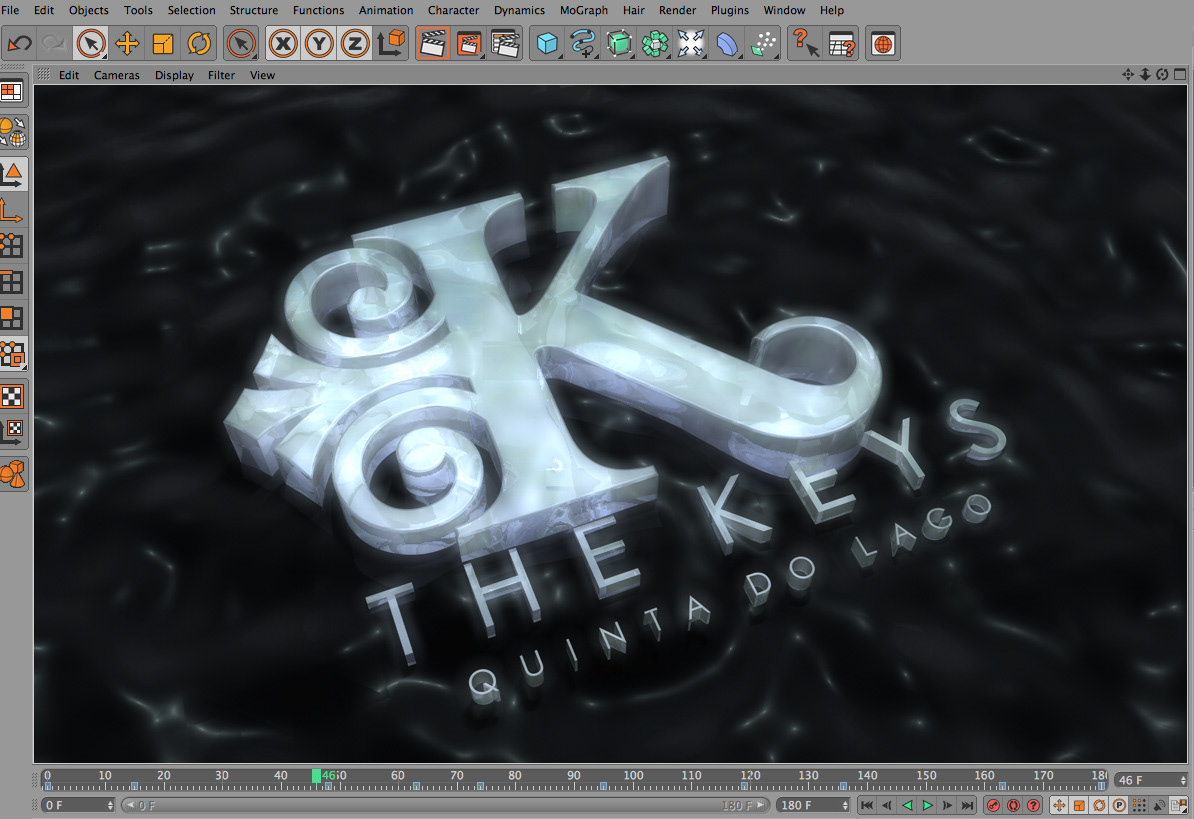Render to Picture Viewer icon
Screen dimensions: 1194x819
tap(469, 43)
